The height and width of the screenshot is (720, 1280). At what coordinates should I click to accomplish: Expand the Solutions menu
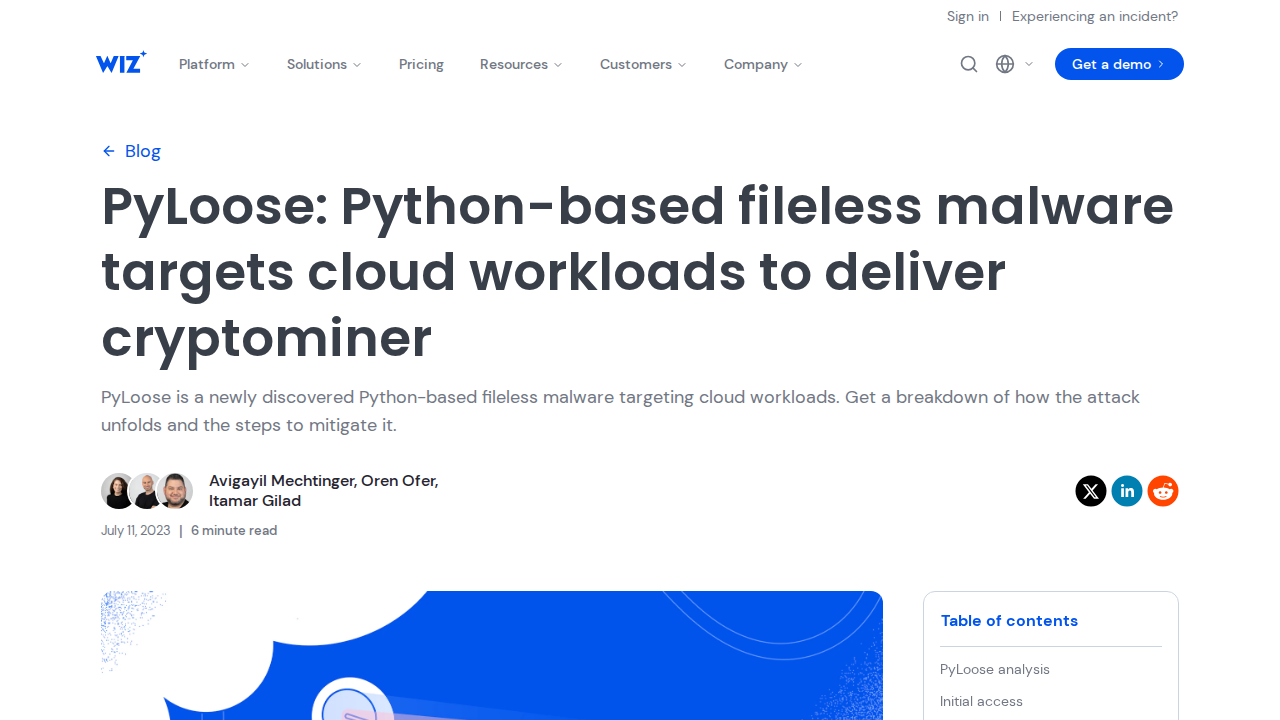[324, 64]
